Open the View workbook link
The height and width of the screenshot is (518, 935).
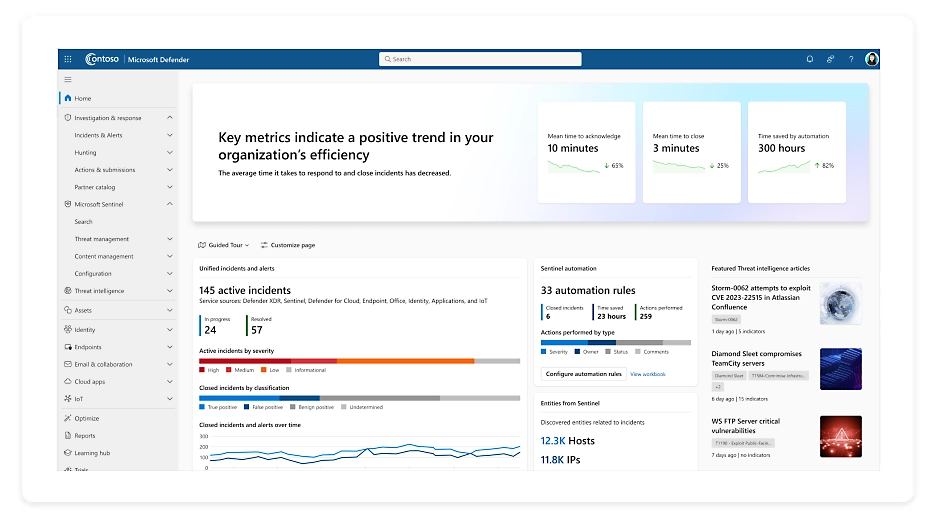coord(648,374)
